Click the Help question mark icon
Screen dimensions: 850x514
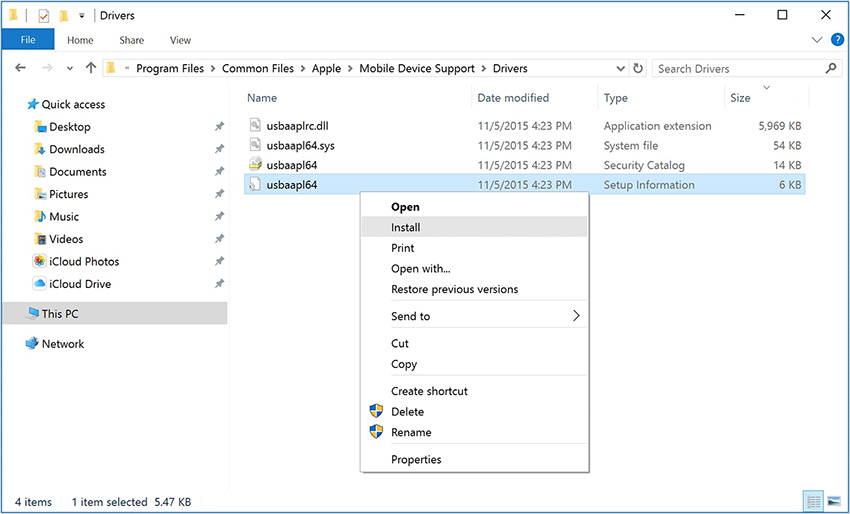837,40
